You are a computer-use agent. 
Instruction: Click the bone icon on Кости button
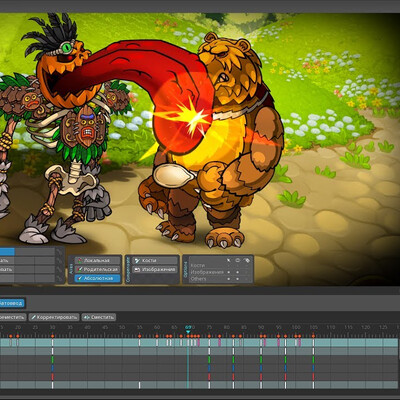click(x=137, y=260)
